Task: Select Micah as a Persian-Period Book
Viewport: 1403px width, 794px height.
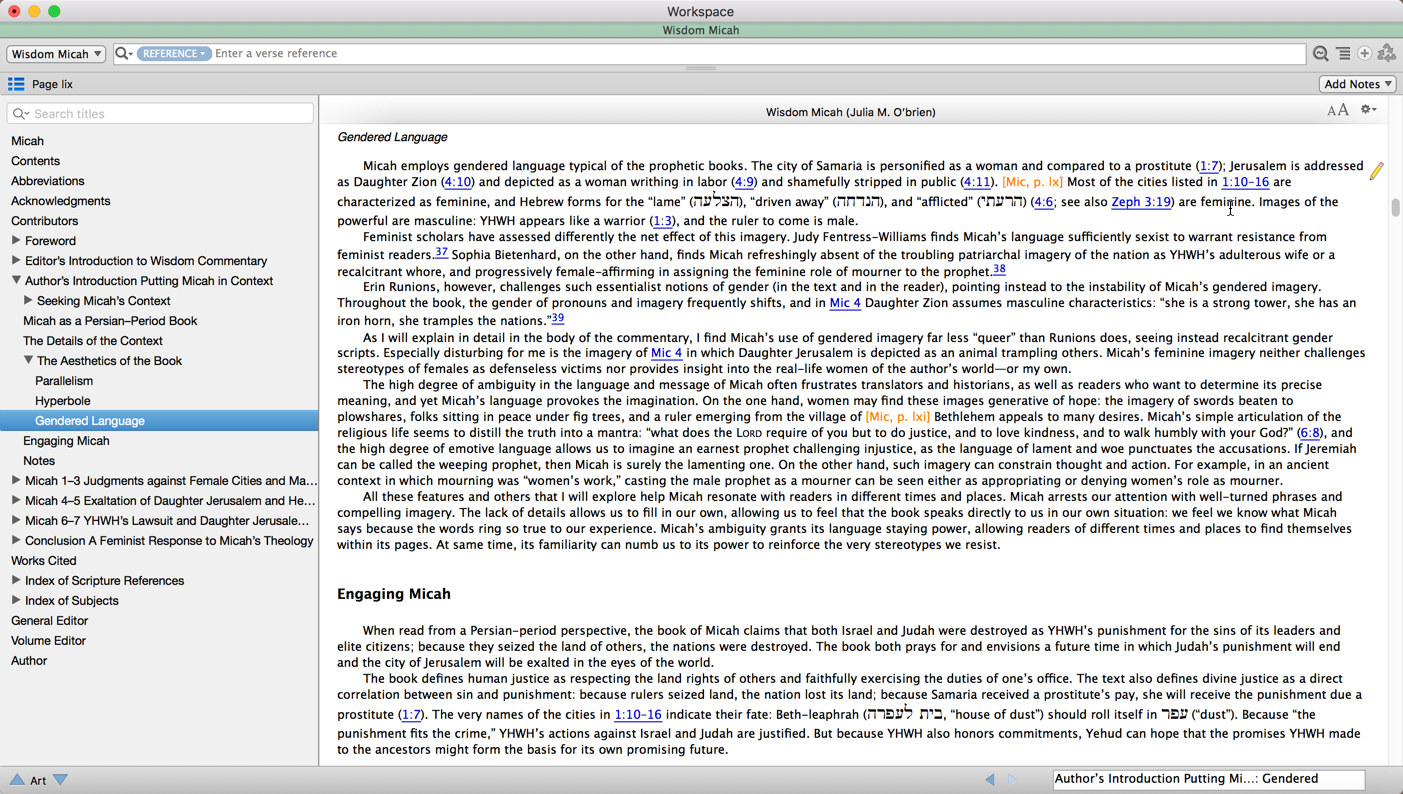Action: click(x=110, y=321)
